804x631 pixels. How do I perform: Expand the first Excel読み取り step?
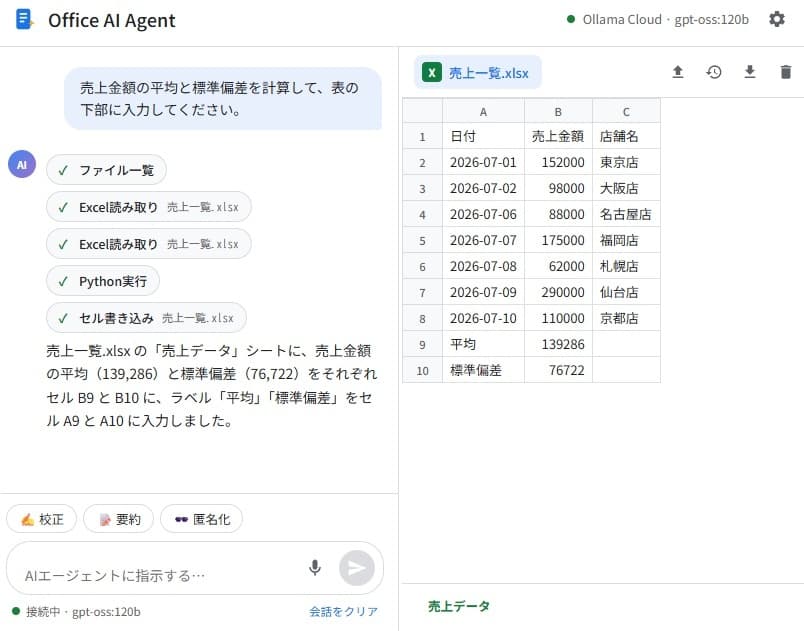(149, 207)
